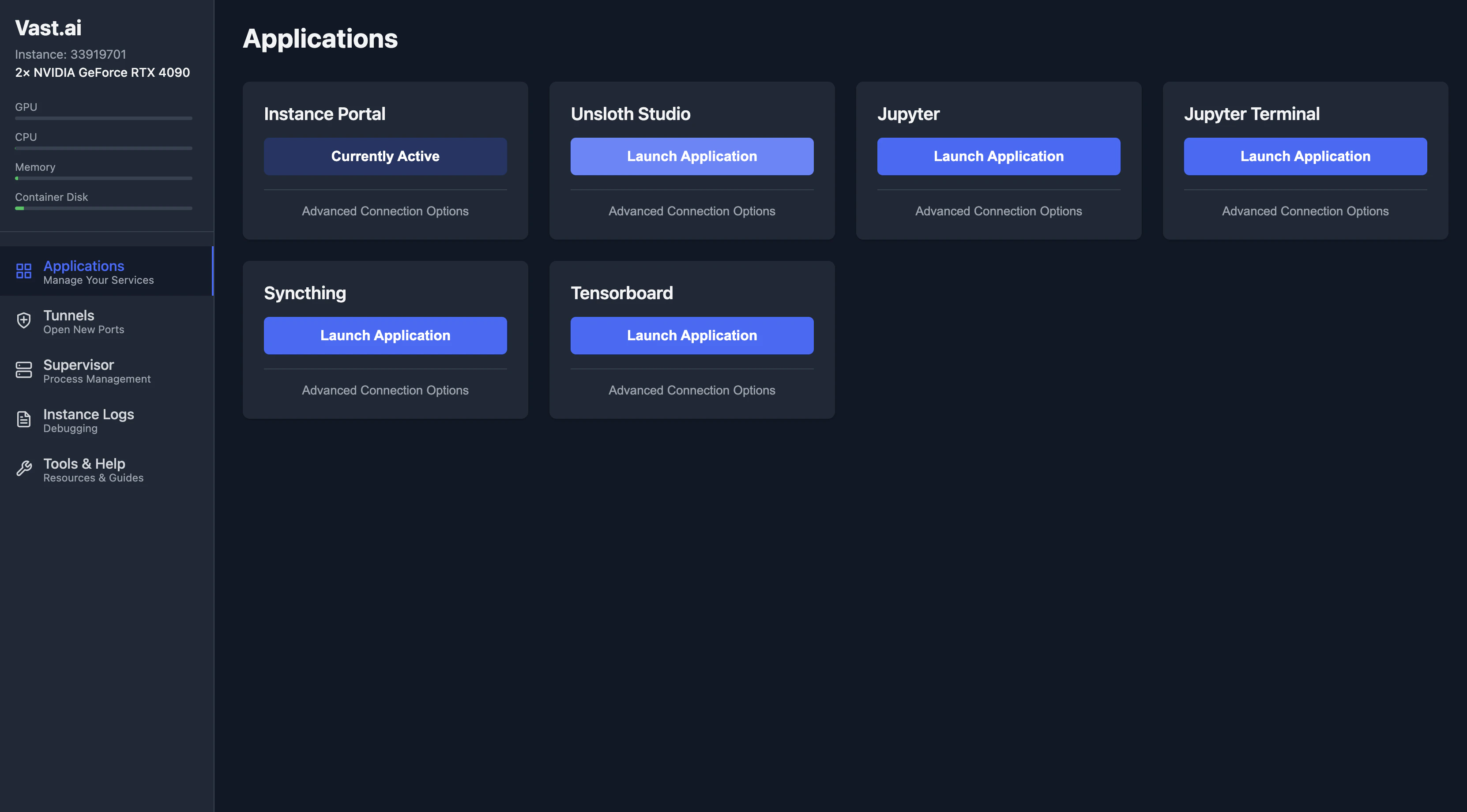Click Currently Active on Instance Portal

[x=385, y=156]
